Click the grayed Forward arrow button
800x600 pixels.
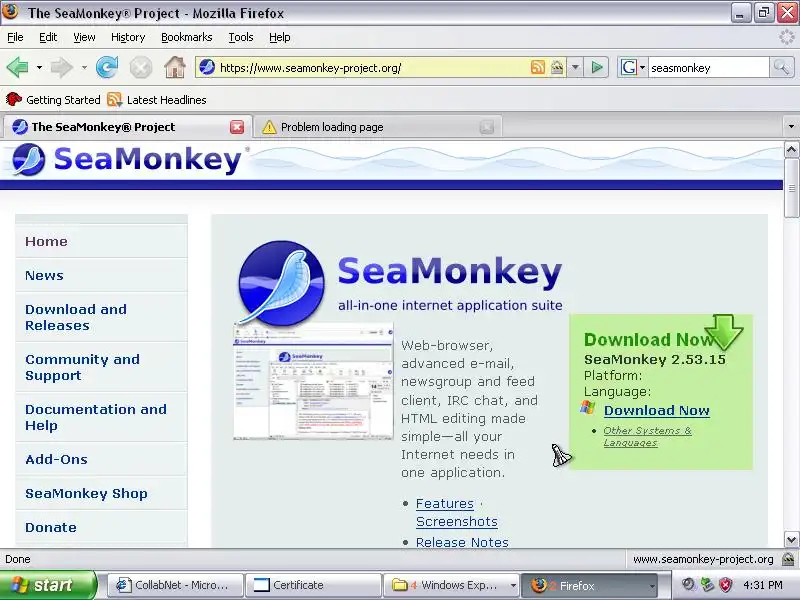(x=61, y=67)
